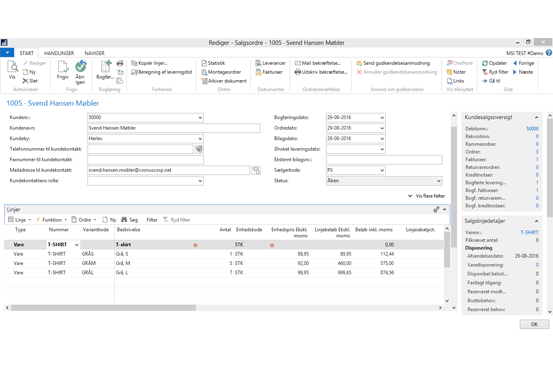Click the Kundenavn input field
The width and height of the screenshot is (553, 369).
point(174,128)
